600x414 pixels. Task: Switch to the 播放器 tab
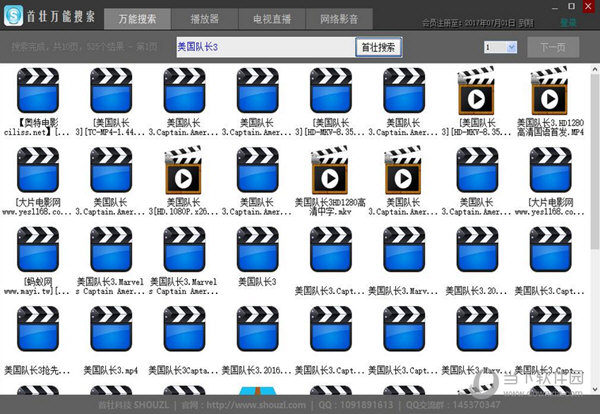205,19
